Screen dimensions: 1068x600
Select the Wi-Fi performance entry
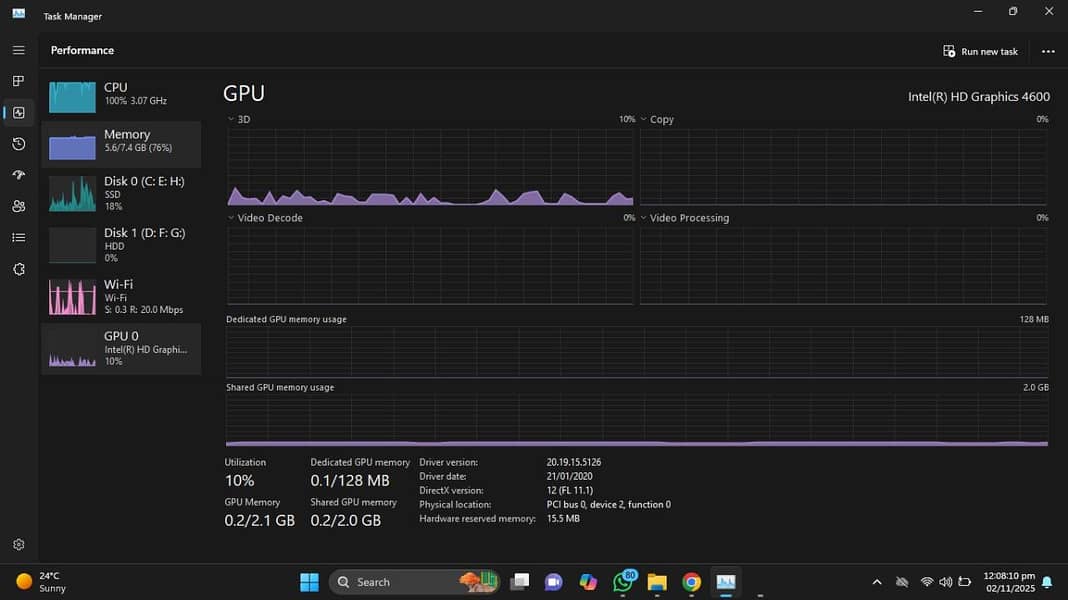pos(121,296)
